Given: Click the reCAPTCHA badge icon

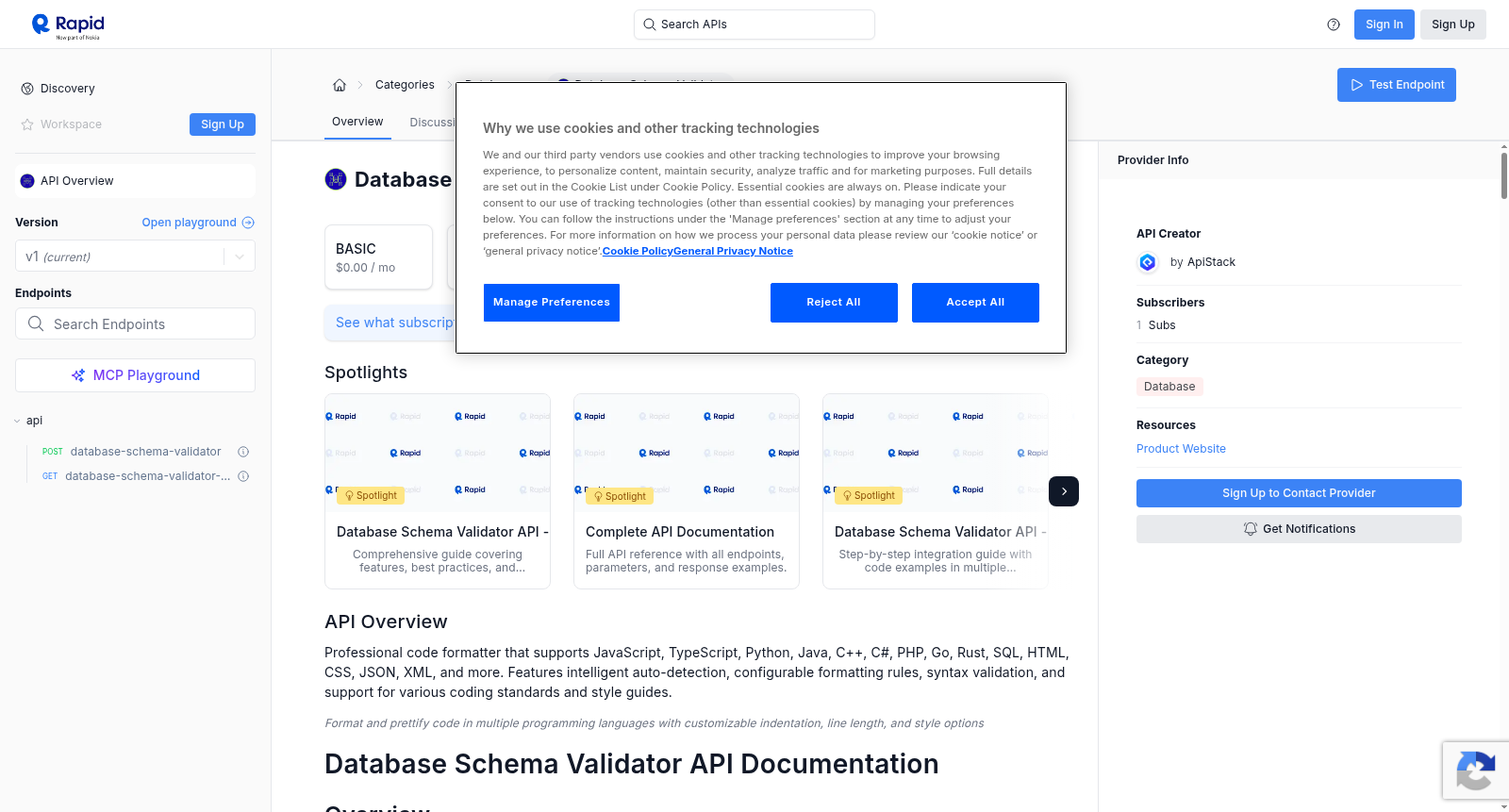Looking at the screenshot, I should pos(1475,771).
